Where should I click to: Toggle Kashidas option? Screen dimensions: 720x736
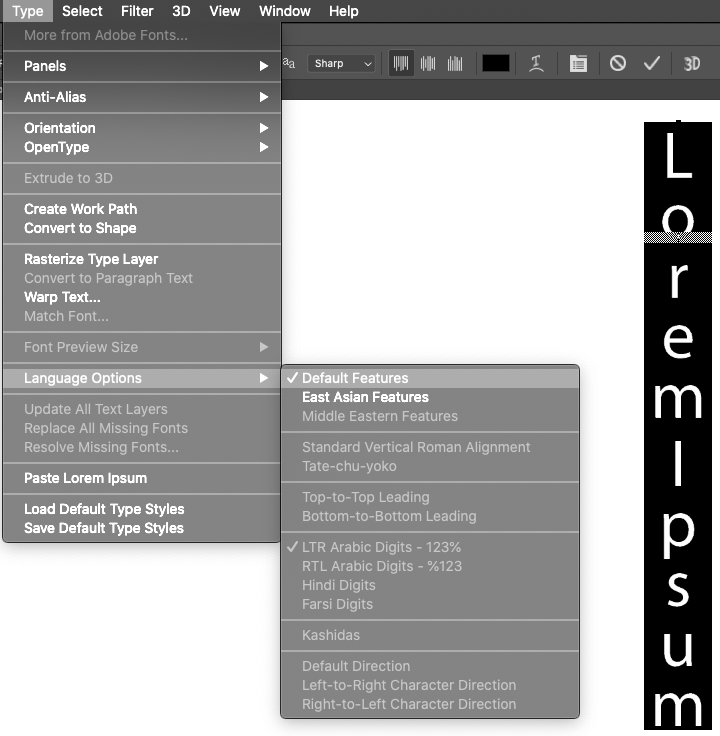[430, 635]
